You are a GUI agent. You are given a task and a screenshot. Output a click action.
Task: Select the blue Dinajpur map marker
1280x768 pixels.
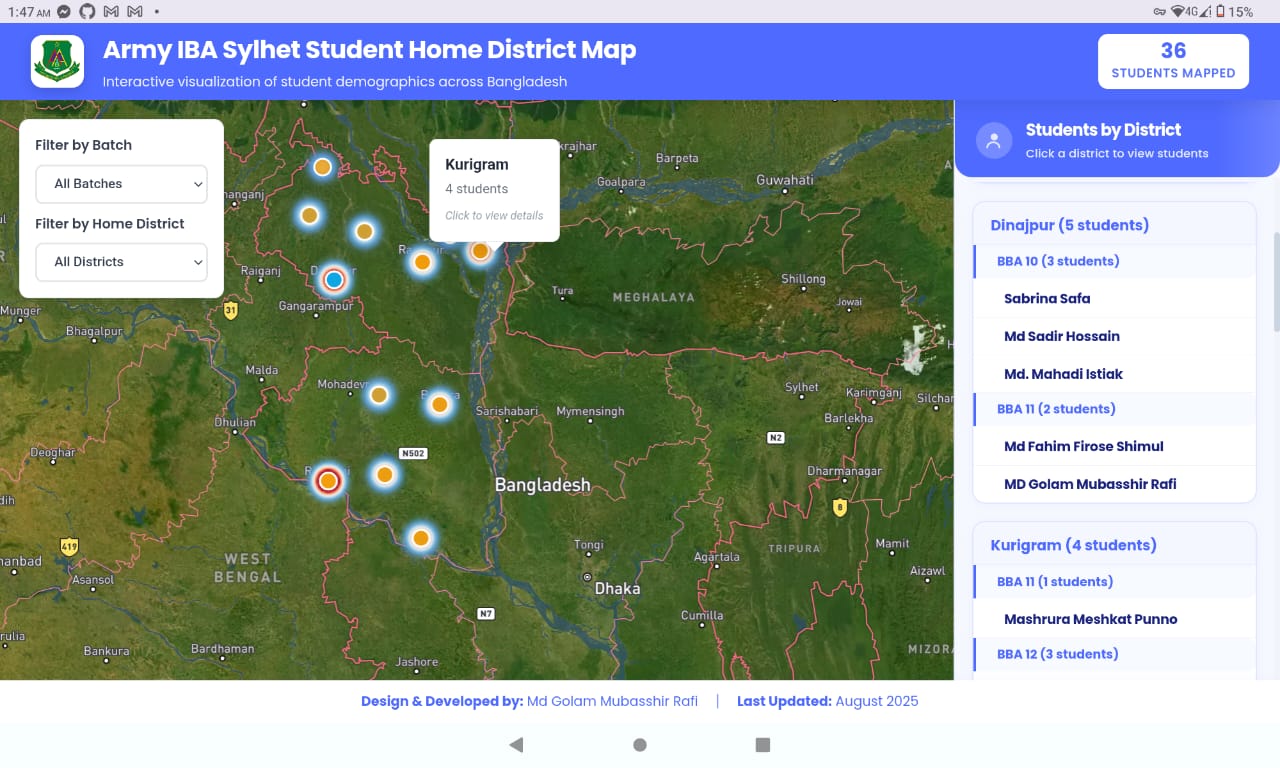[x=334, y=280]
